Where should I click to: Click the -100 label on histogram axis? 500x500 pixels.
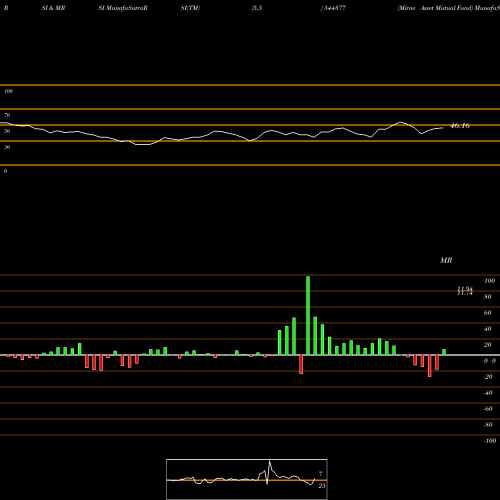(x=490, y=441)
